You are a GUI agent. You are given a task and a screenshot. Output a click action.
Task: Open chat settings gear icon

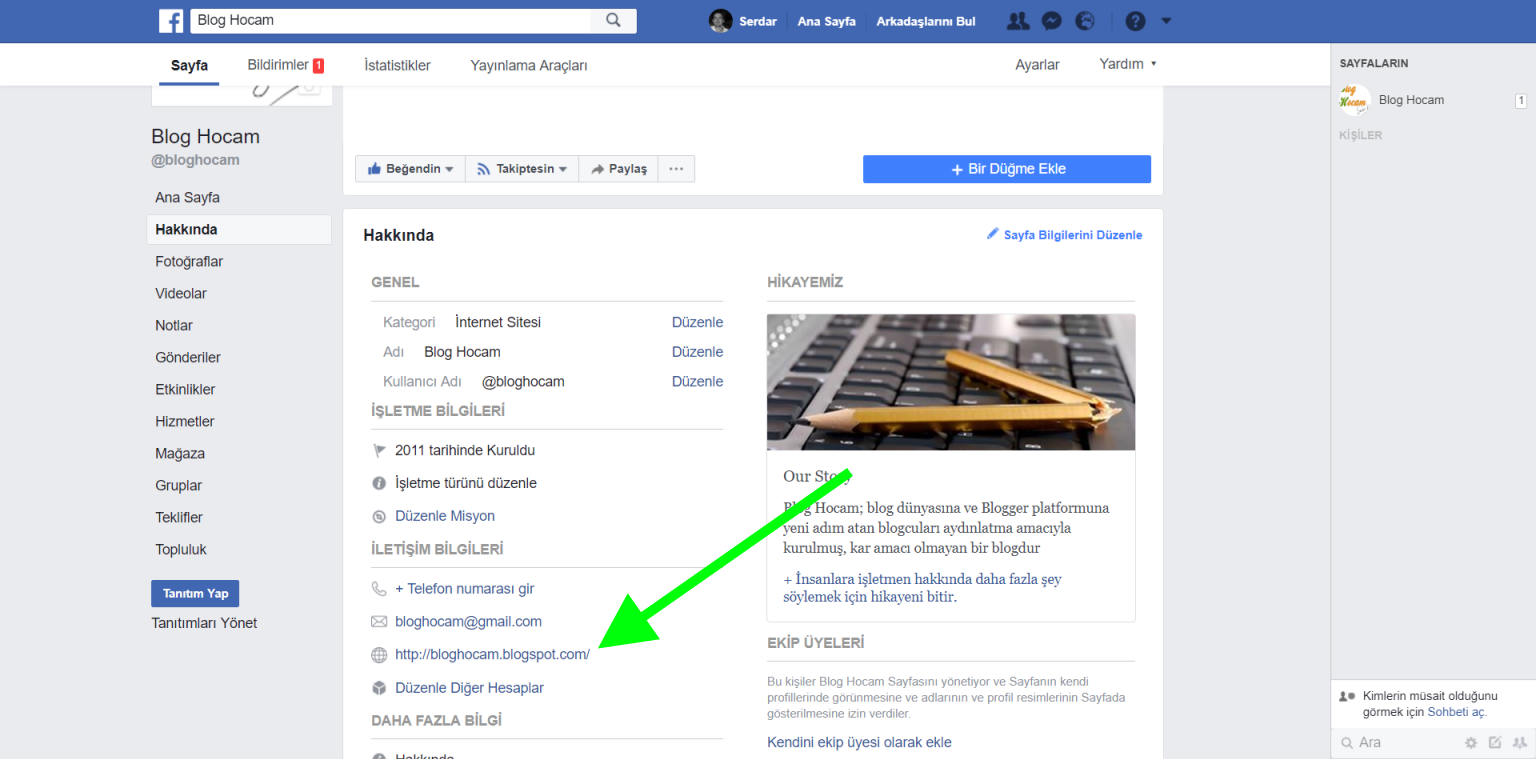pyautogui.click(x=1471, y=742)
